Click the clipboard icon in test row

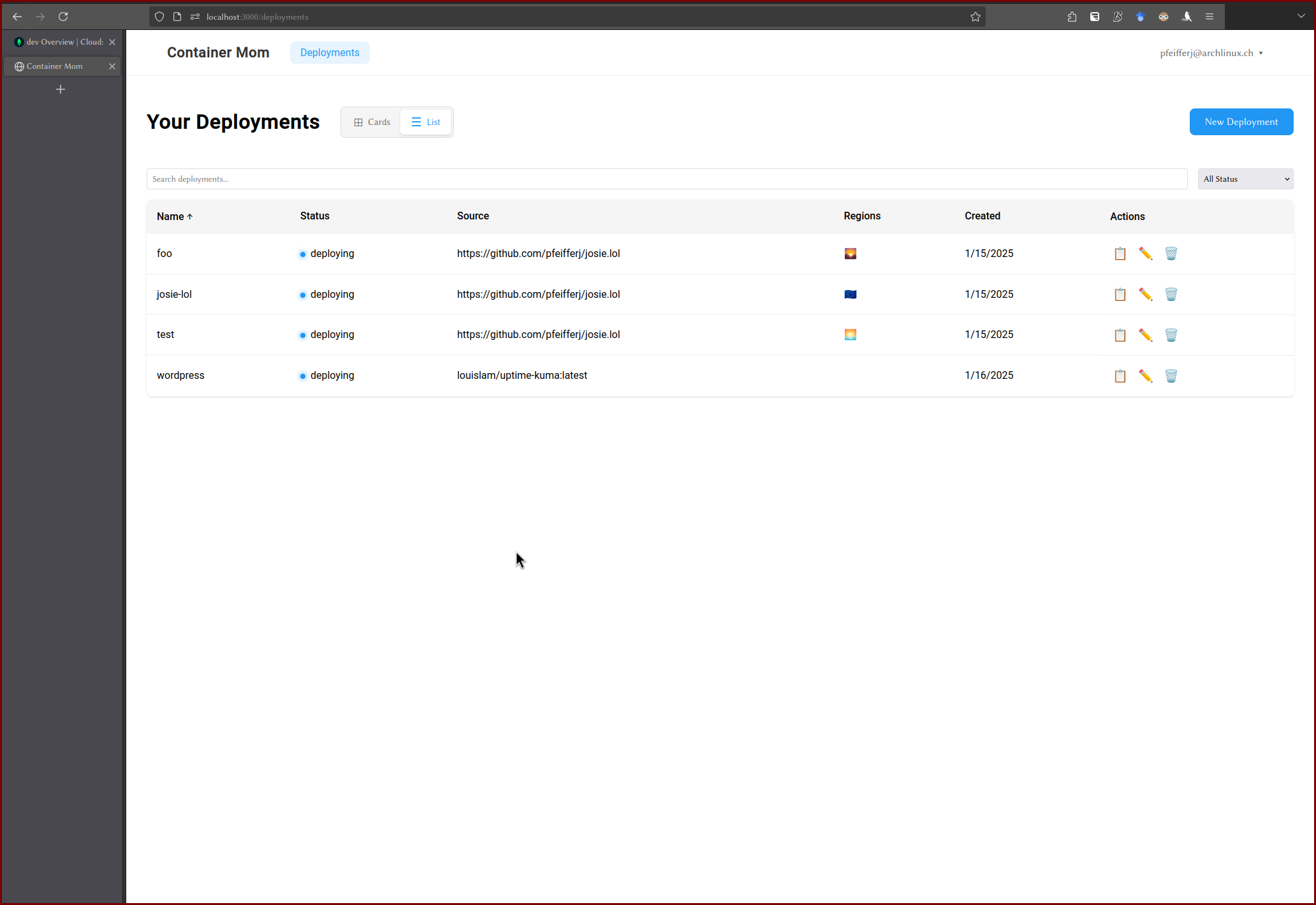[x=1120, y=335]
